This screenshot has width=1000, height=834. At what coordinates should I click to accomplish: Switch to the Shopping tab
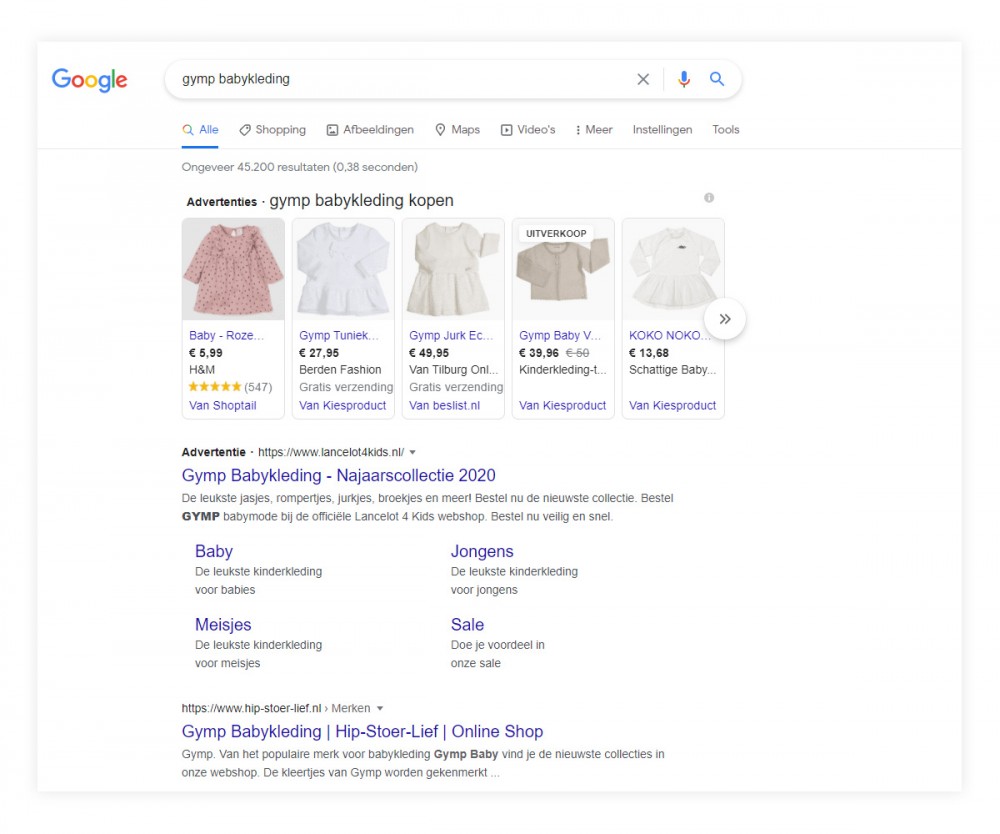tap(272, 129)
